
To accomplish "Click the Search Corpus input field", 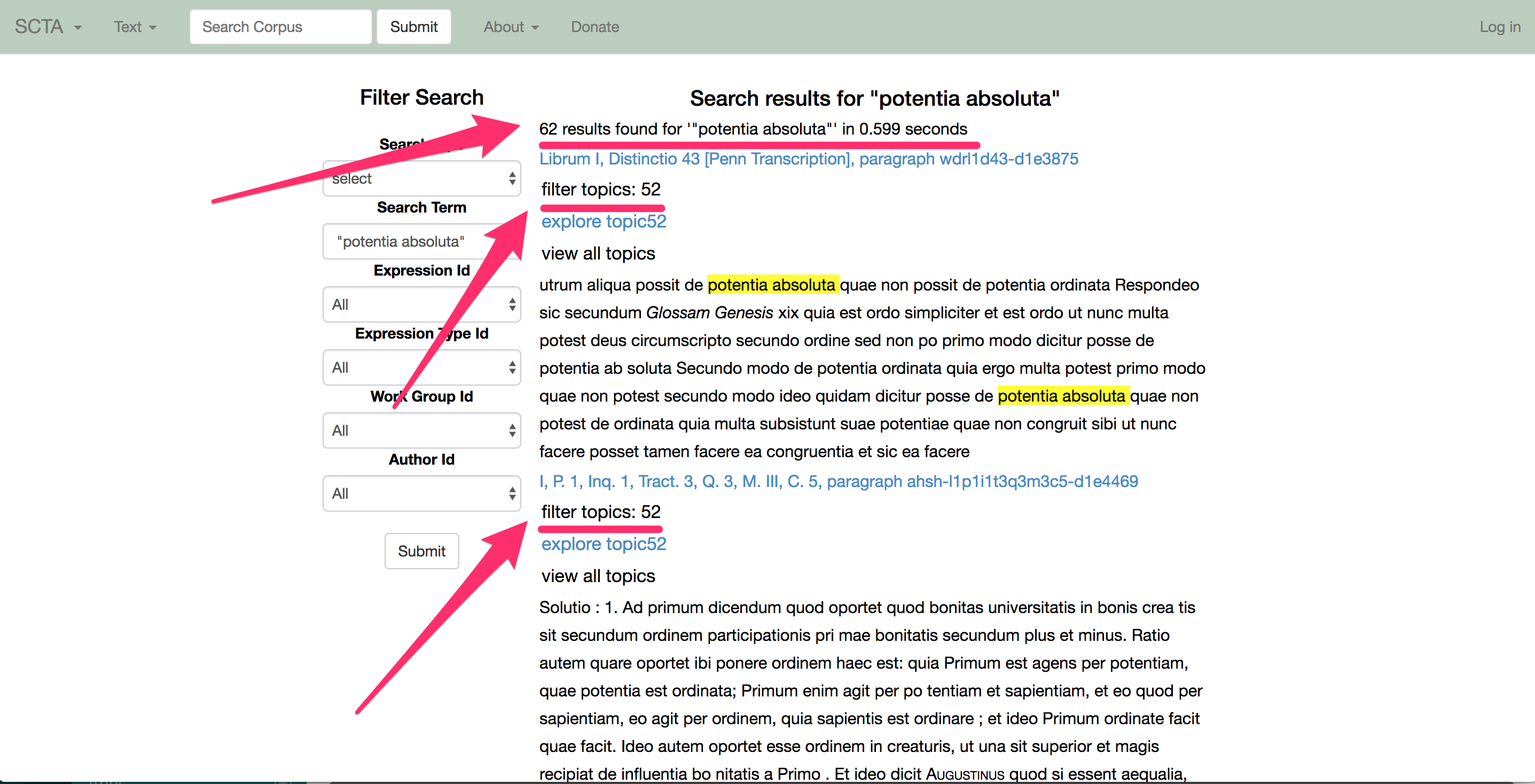I will pyautogui.click(x=280, y=27).
